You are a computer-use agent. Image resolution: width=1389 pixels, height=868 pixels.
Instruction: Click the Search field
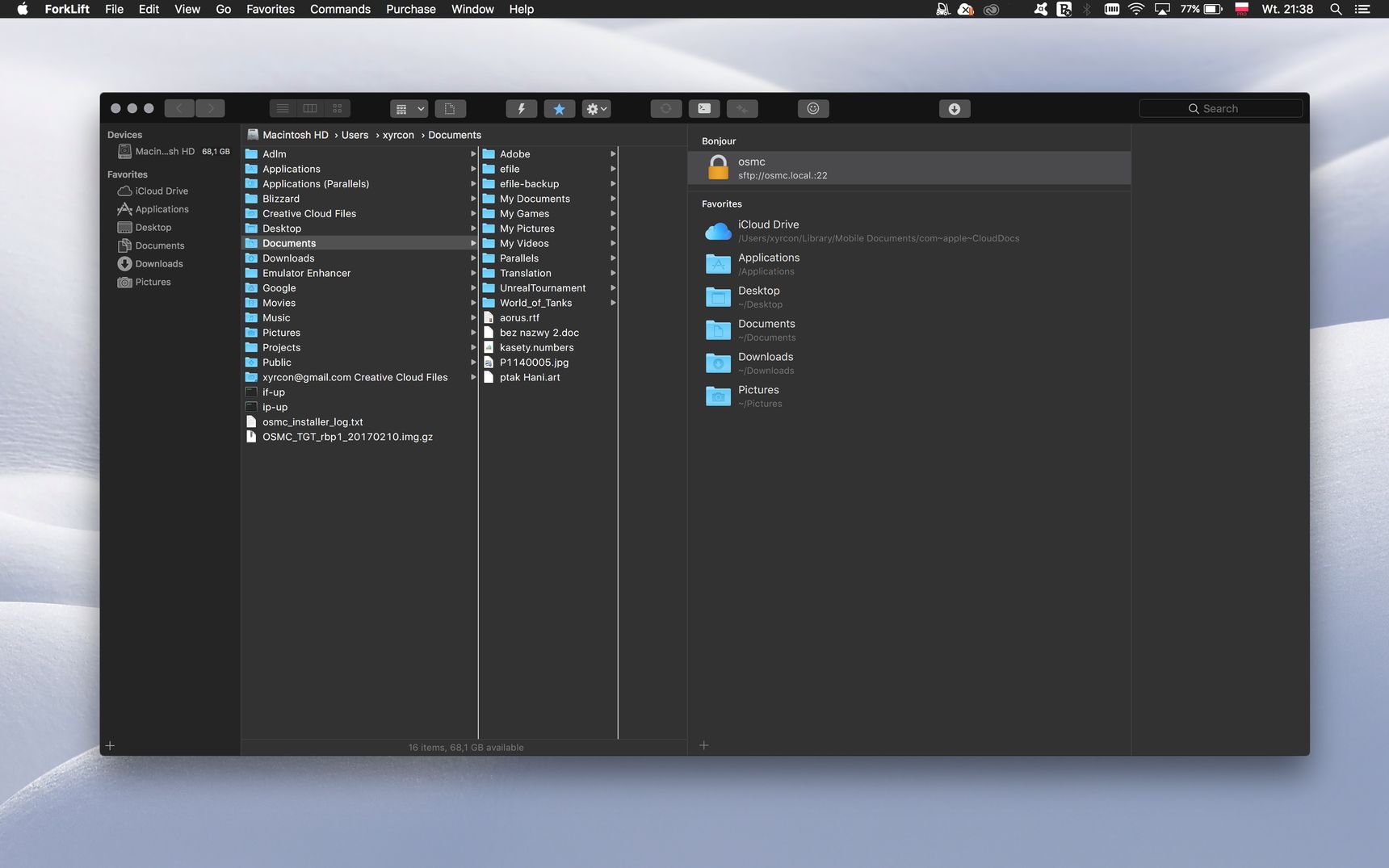(1220, 108)
